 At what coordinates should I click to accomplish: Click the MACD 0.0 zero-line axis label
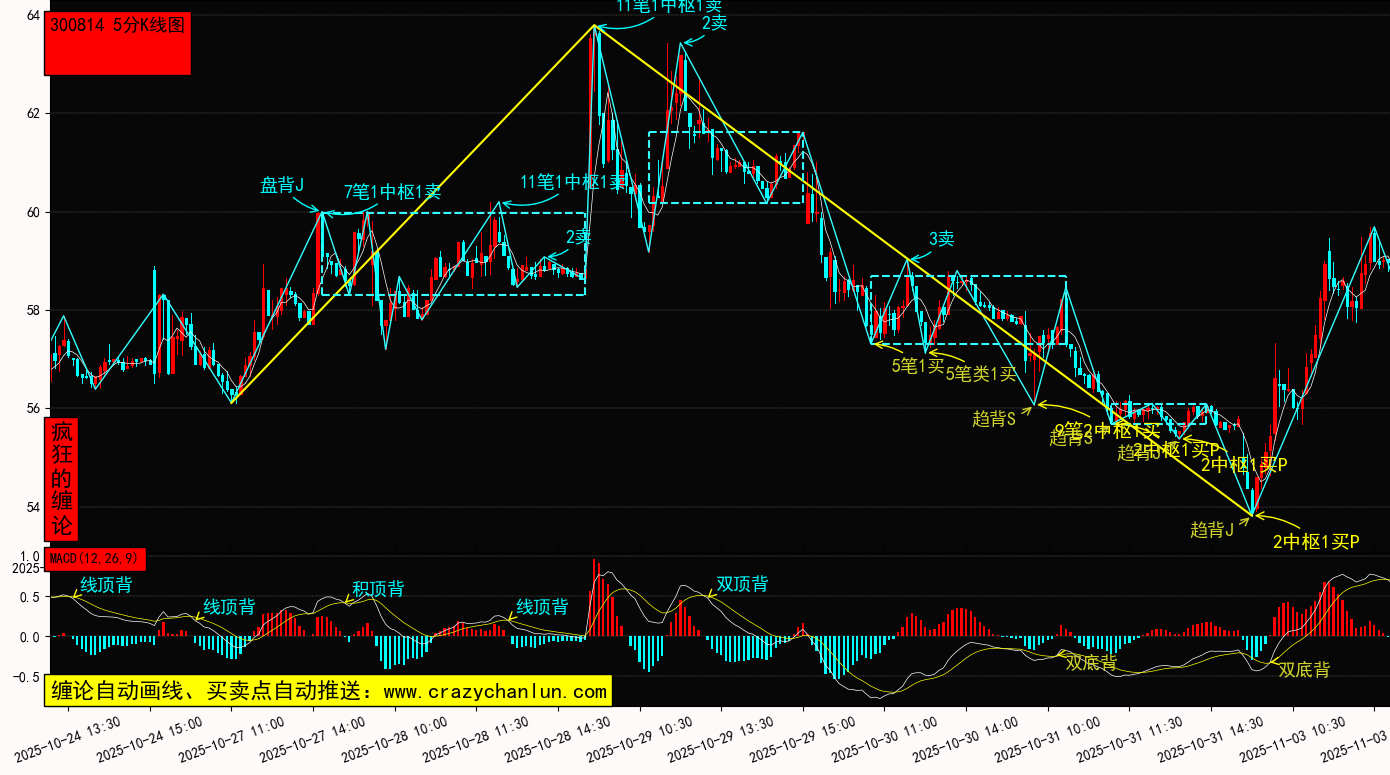[x=30, y=637]
